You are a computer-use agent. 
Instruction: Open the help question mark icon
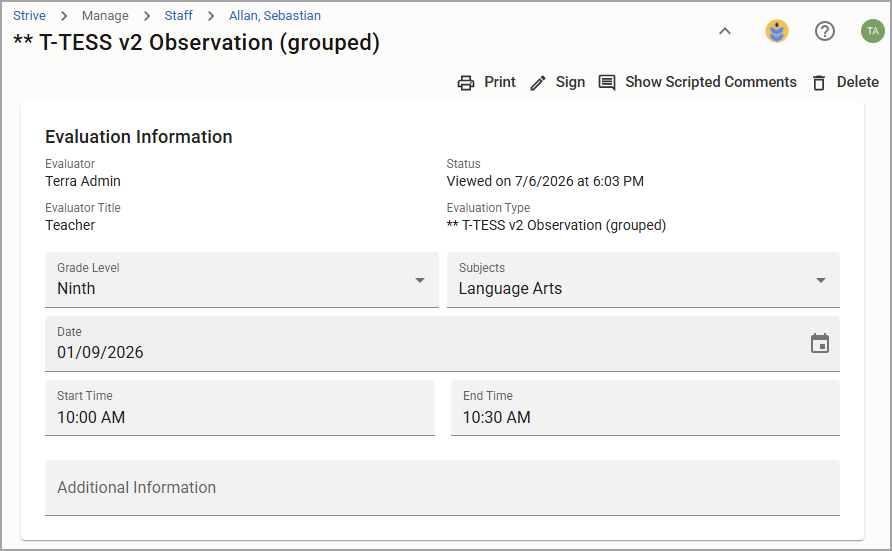pos(824,31)
